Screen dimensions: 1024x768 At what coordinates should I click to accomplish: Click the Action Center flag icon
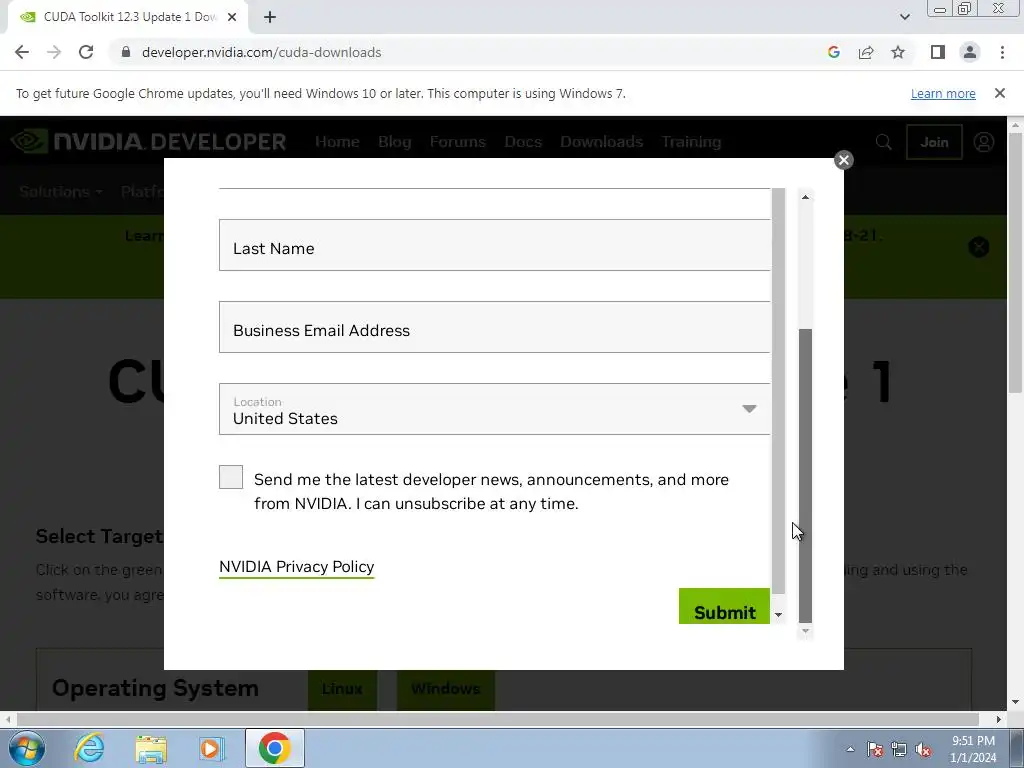point(874,749)
